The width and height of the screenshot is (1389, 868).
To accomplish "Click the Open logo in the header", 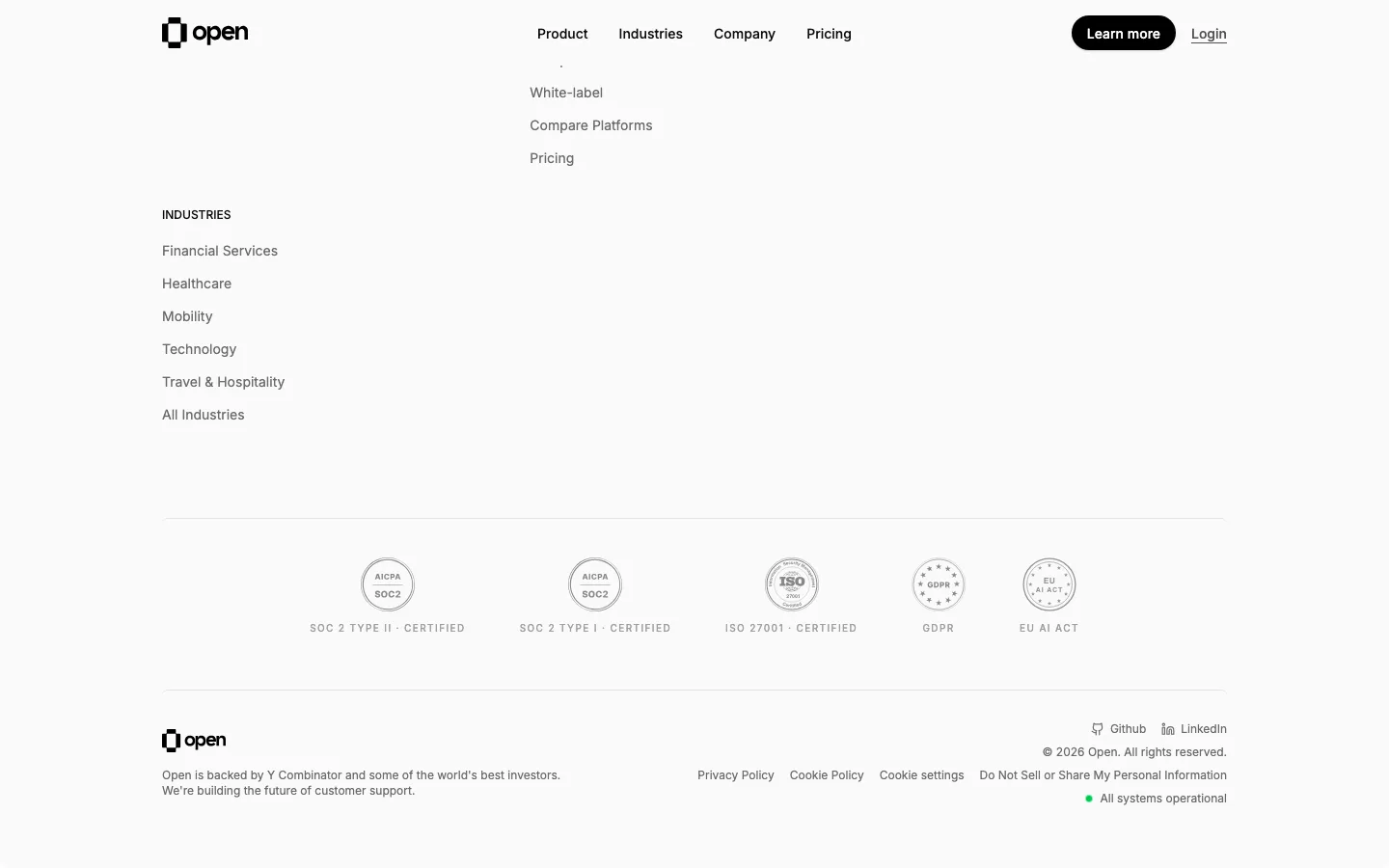I will (x=204, y=33).
